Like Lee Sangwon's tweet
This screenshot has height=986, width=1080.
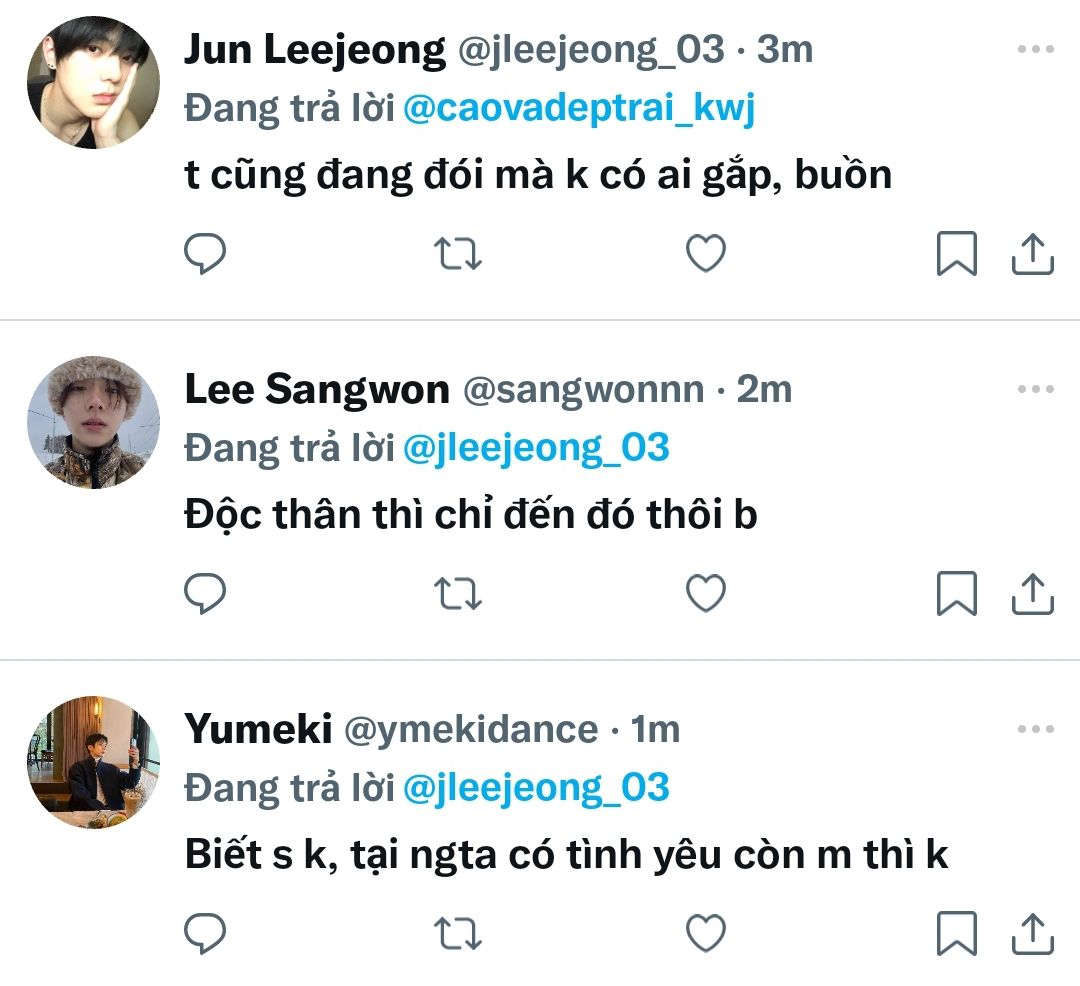click(706, 594)
